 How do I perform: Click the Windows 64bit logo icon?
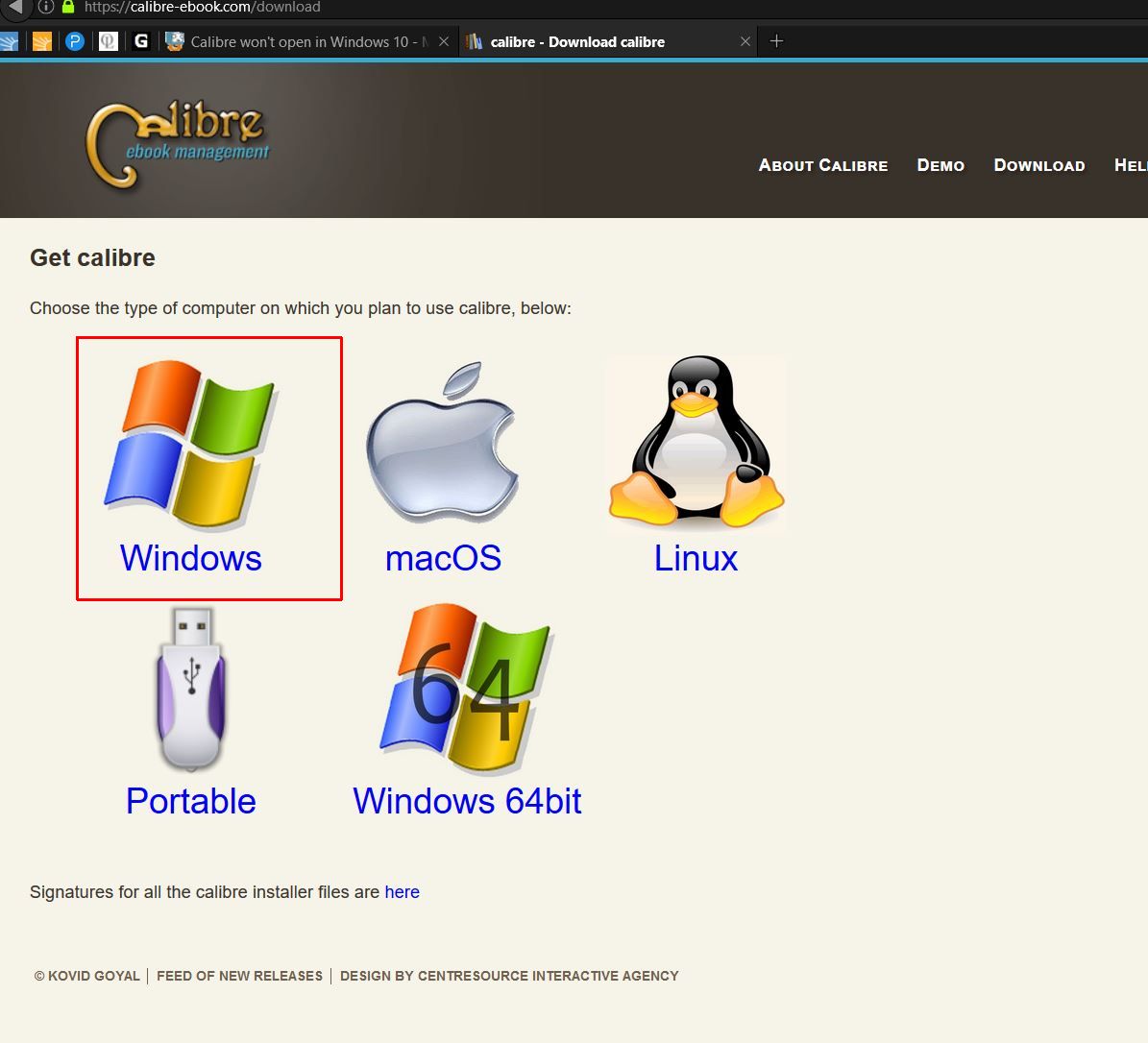pos(466,688)
